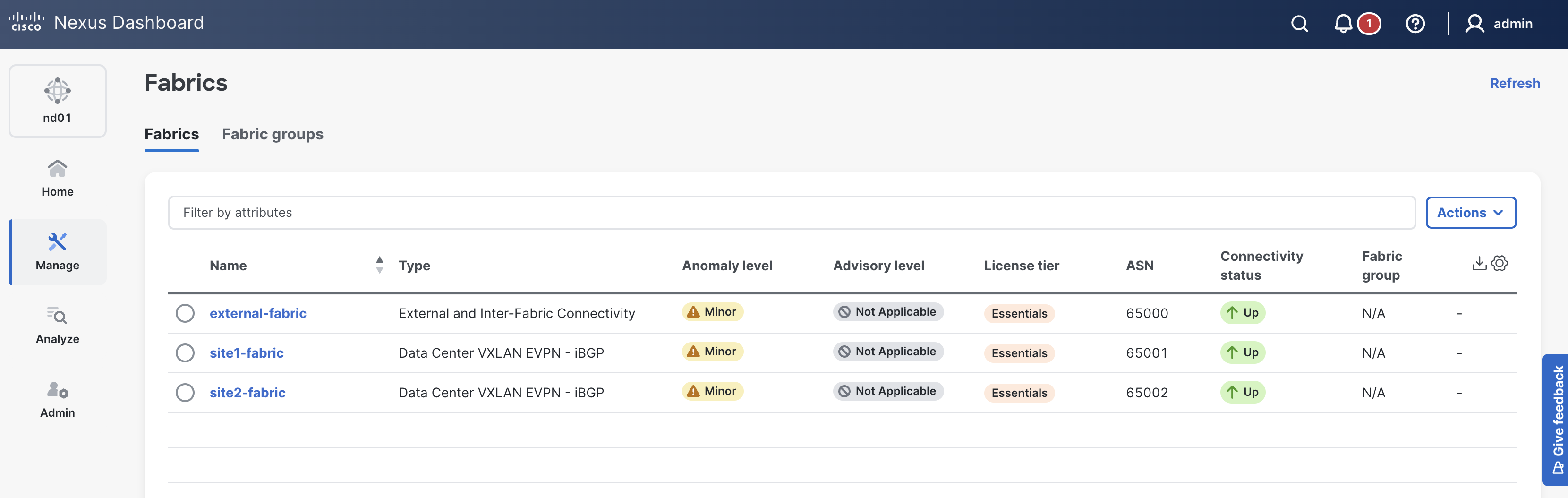Sort the table by Name column
This screenshot has width=1568, height=498.
379,265
